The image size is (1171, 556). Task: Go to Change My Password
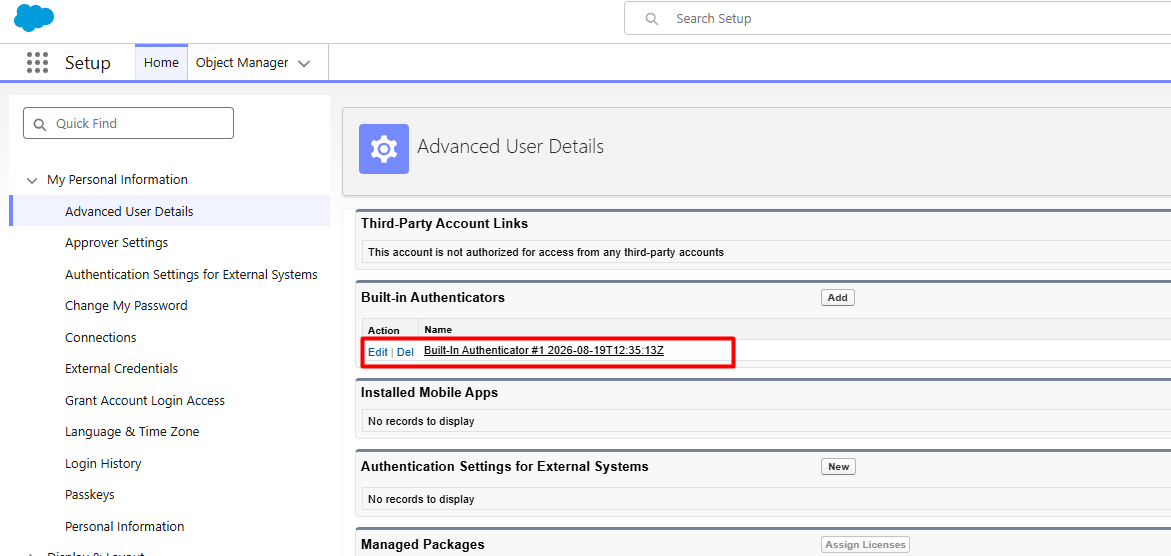click(126, 306)
